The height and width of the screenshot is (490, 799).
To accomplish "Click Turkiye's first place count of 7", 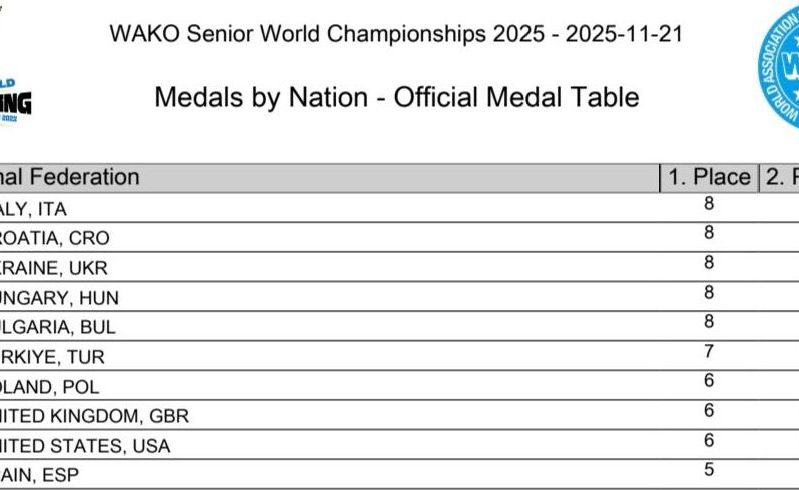I will click(709, 353).
